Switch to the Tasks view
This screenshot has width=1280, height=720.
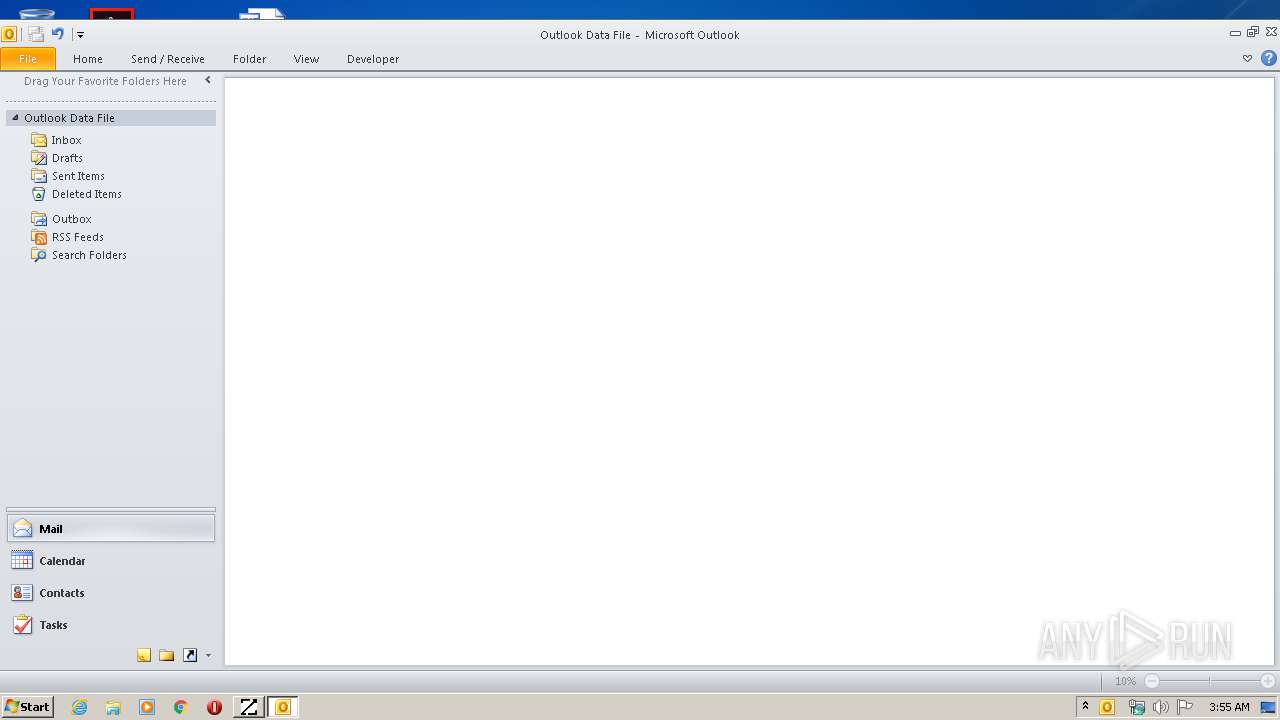click(x=111, y=625)
